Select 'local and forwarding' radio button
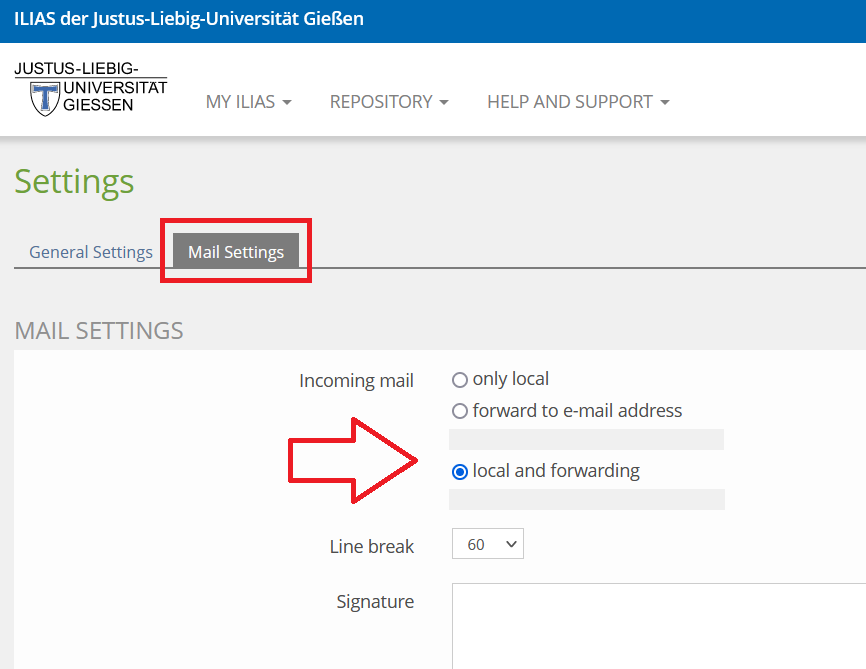The width and height of the screenshot is (866, 669). (x=460, y=471)
